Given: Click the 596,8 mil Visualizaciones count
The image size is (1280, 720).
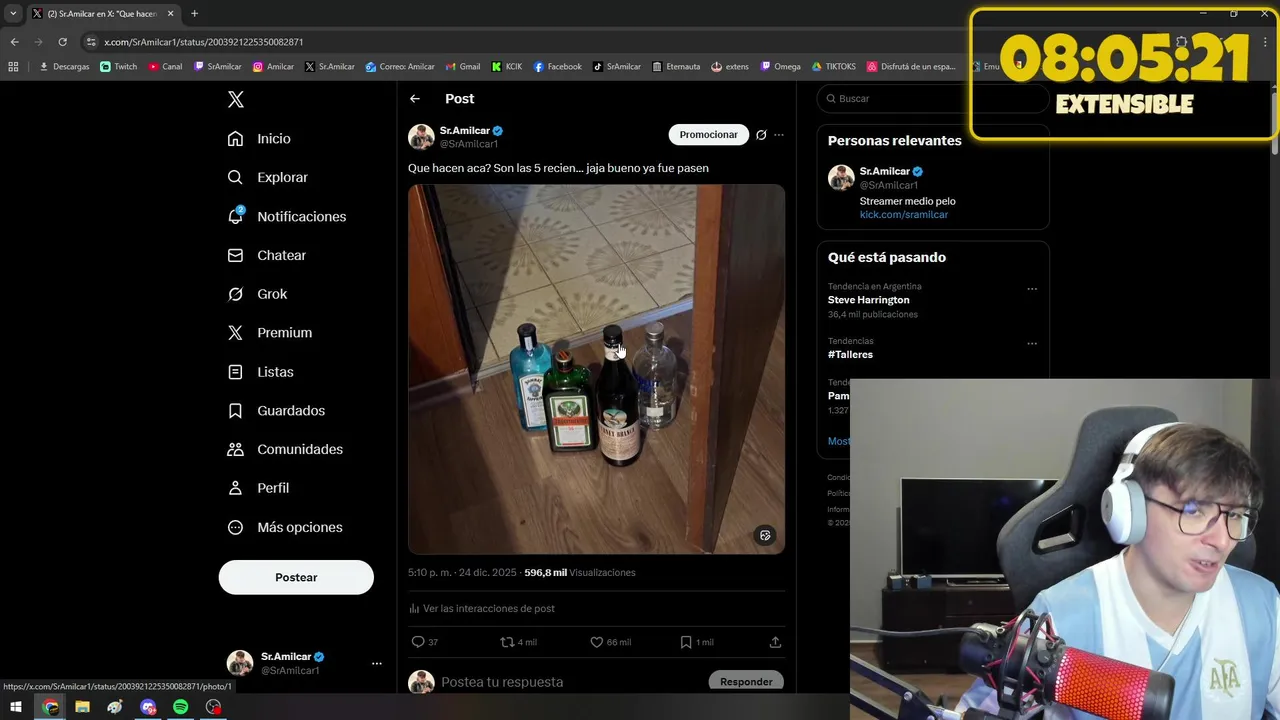Looking at the screenshot, I should click(580, 573).
